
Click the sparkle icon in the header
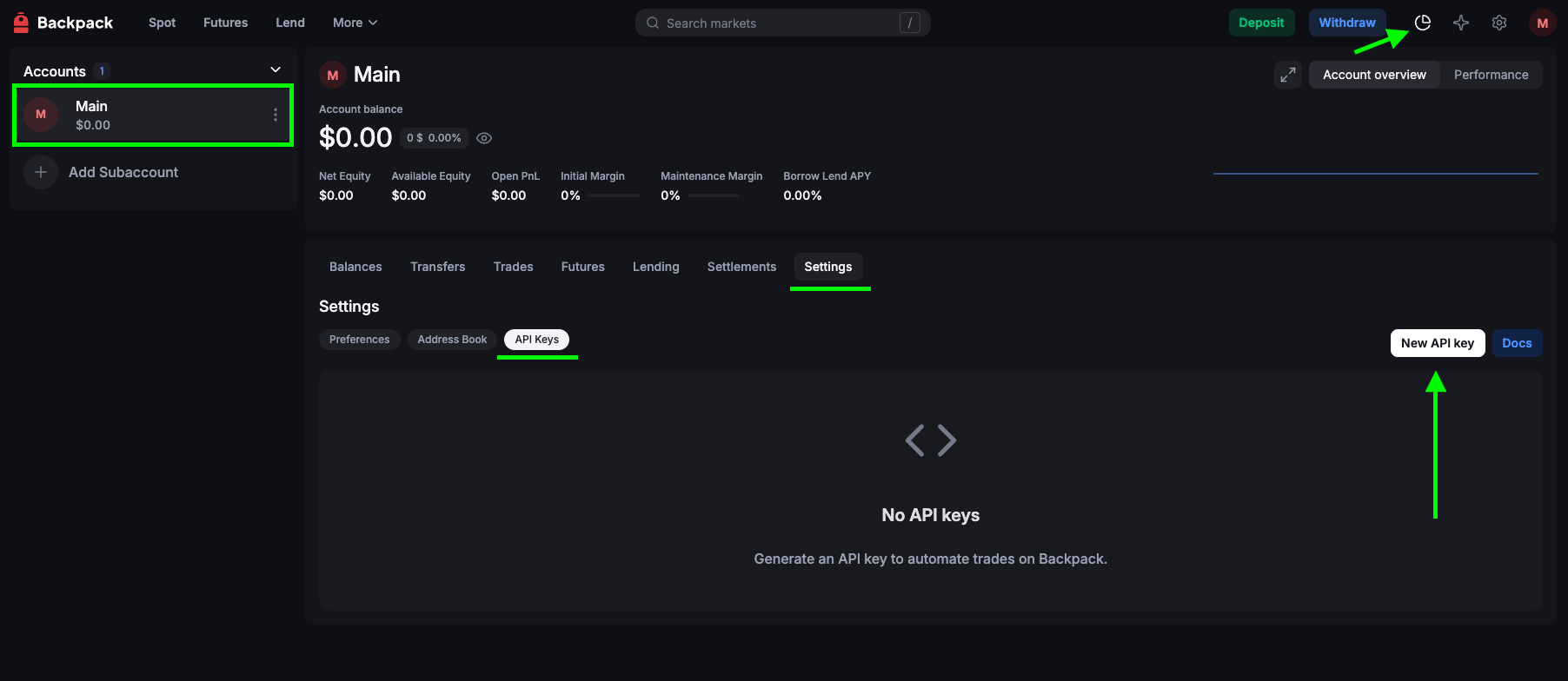click(x=1461, y=23)
